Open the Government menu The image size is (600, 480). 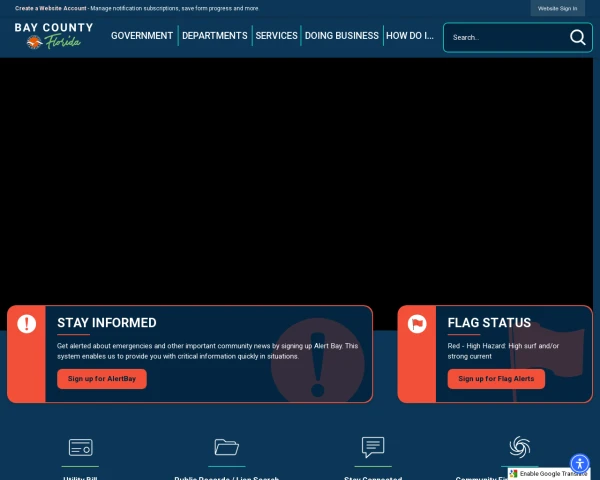[x=142, y=36]
